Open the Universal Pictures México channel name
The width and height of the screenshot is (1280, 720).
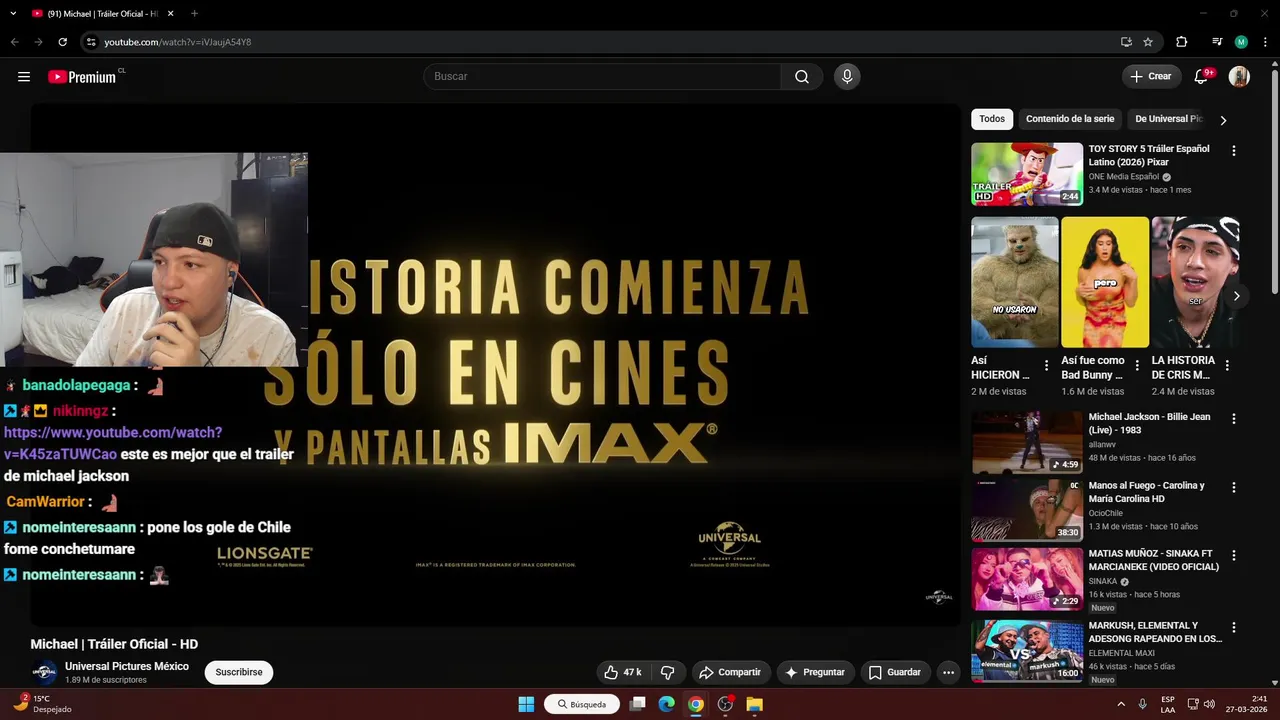click(x=127, y=666)
